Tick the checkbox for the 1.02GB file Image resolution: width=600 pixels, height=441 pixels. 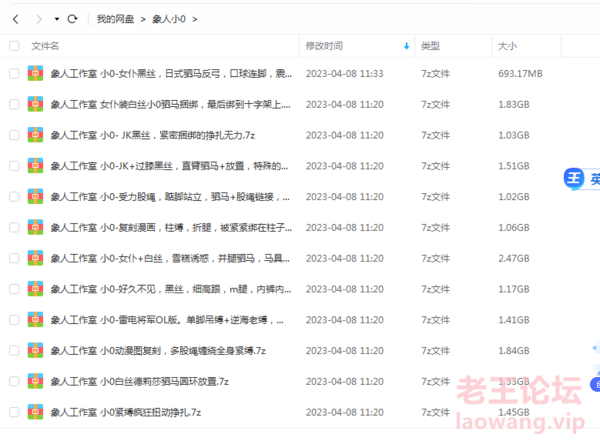[14, 197]
